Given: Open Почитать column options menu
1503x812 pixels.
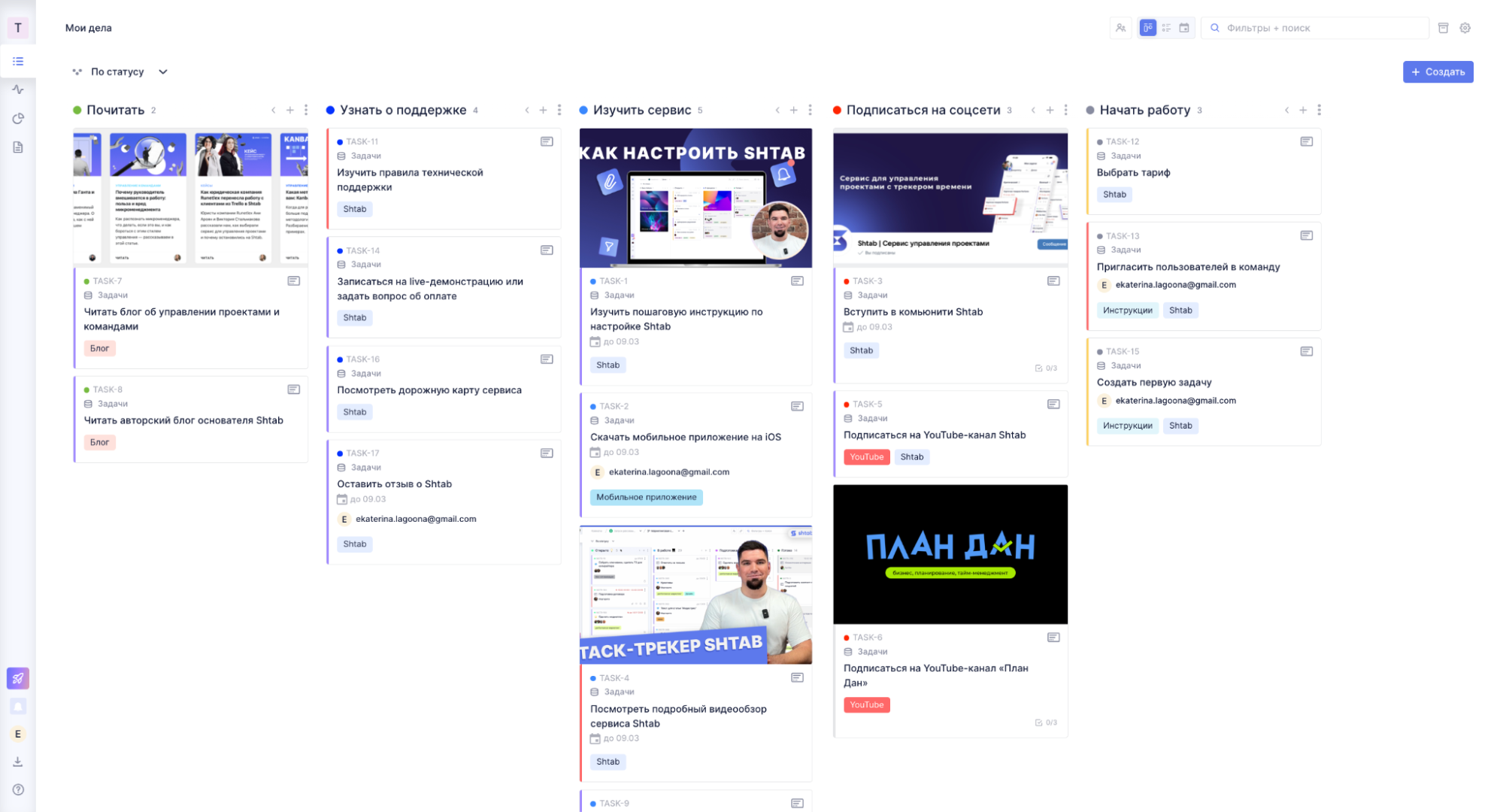Looking at the screenshot, I should click(x=306, y=110).
